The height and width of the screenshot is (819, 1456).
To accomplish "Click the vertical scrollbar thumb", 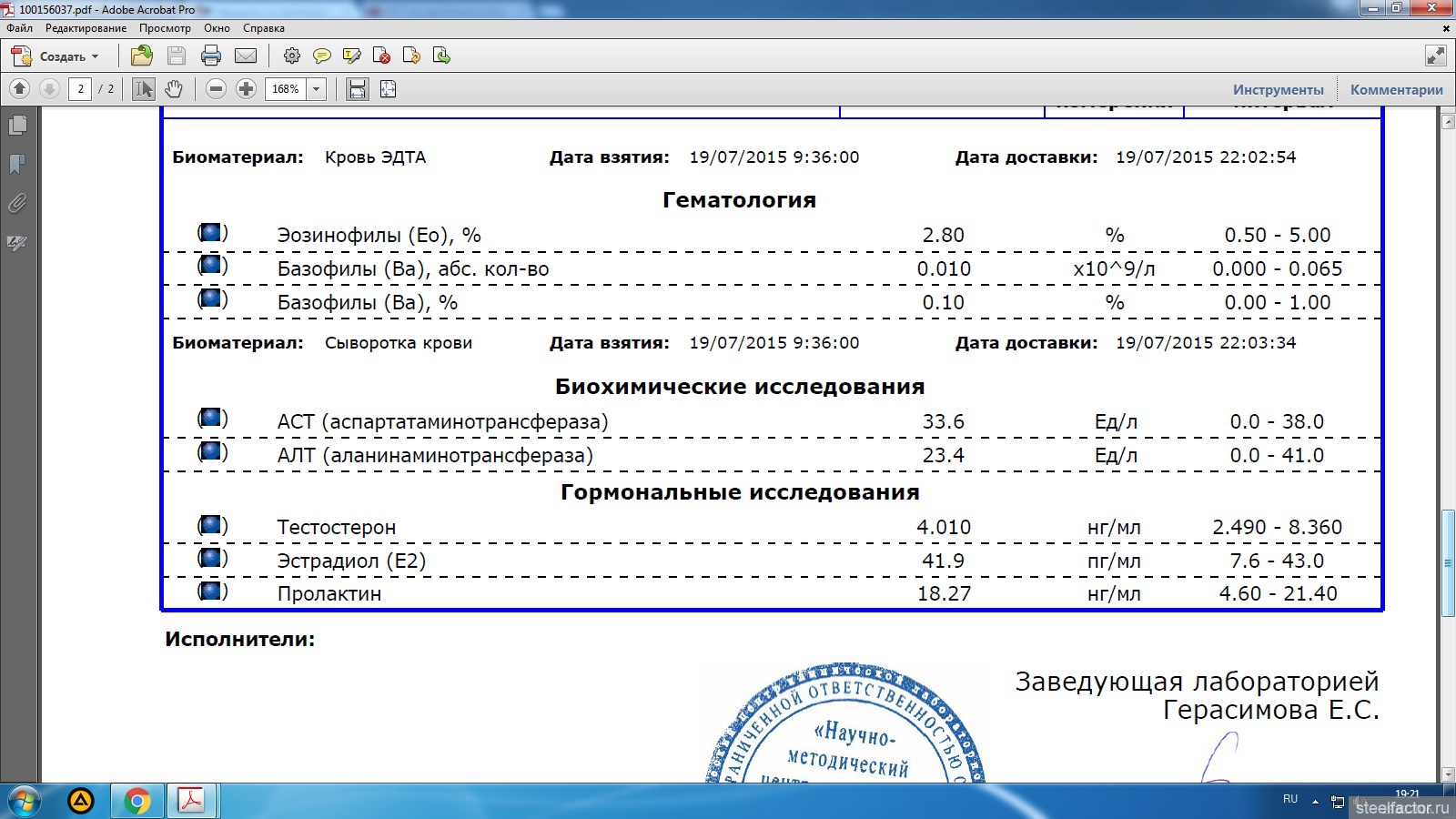I will tap(1448, 564).
